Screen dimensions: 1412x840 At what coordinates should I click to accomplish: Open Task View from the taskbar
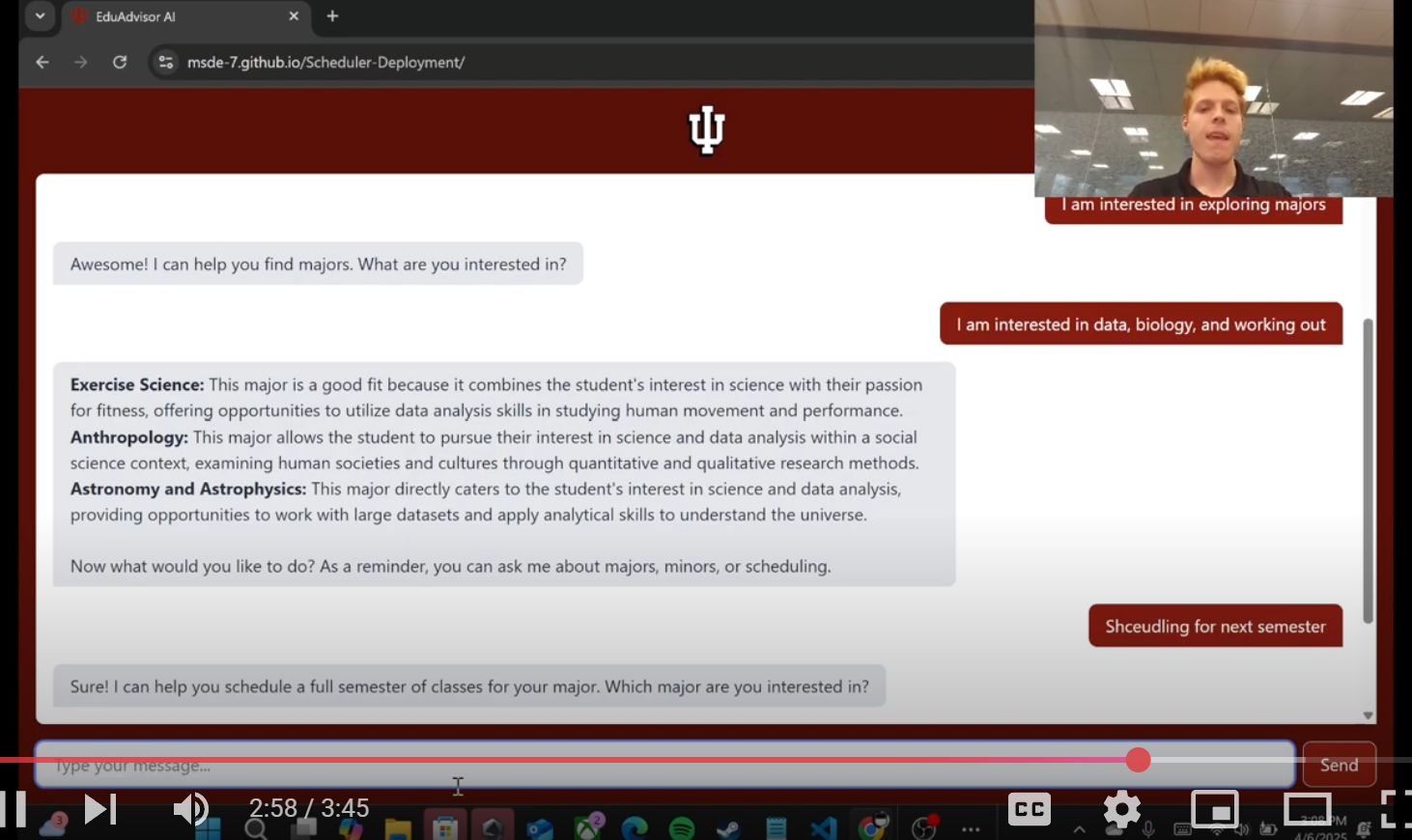point(303,828)
